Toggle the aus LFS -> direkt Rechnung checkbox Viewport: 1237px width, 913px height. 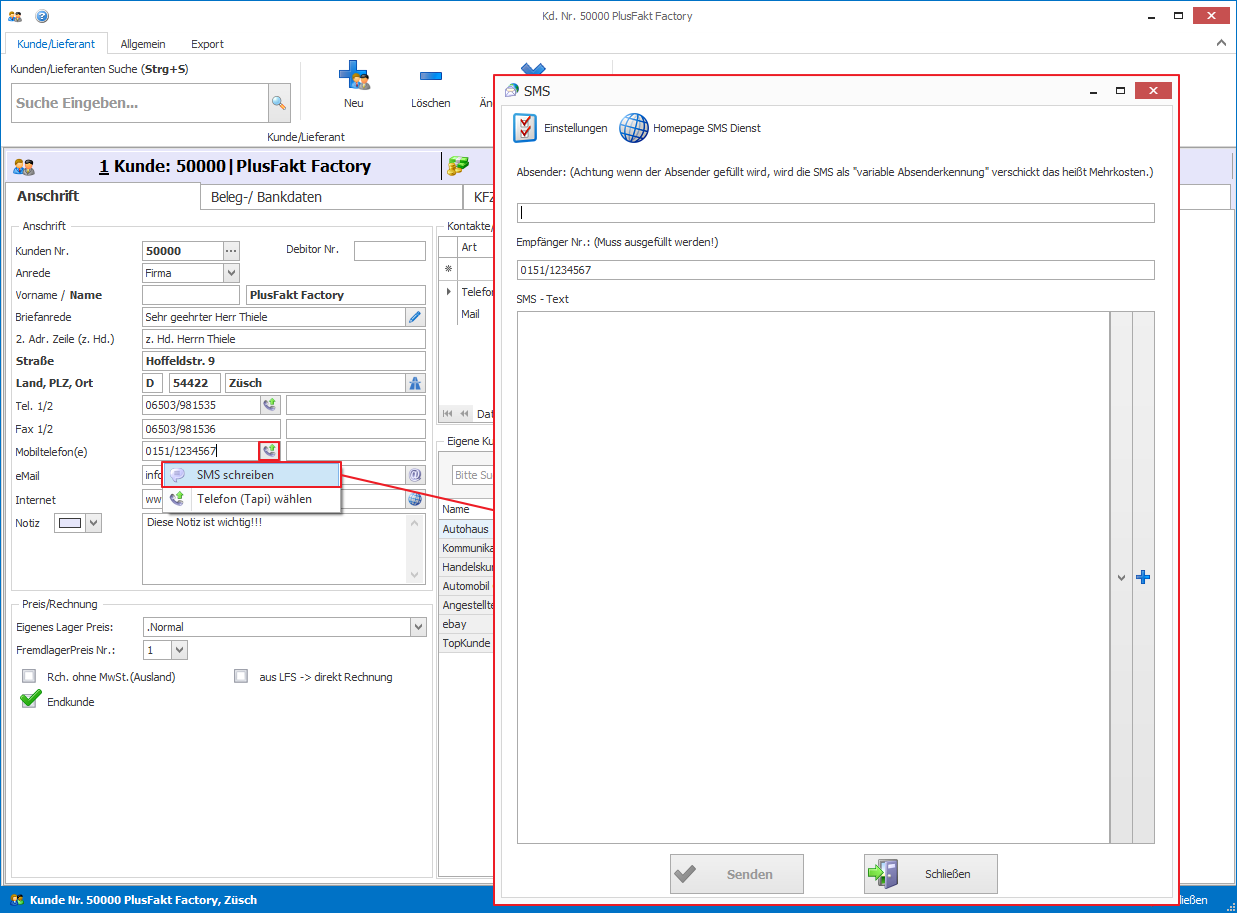[240, 676]
